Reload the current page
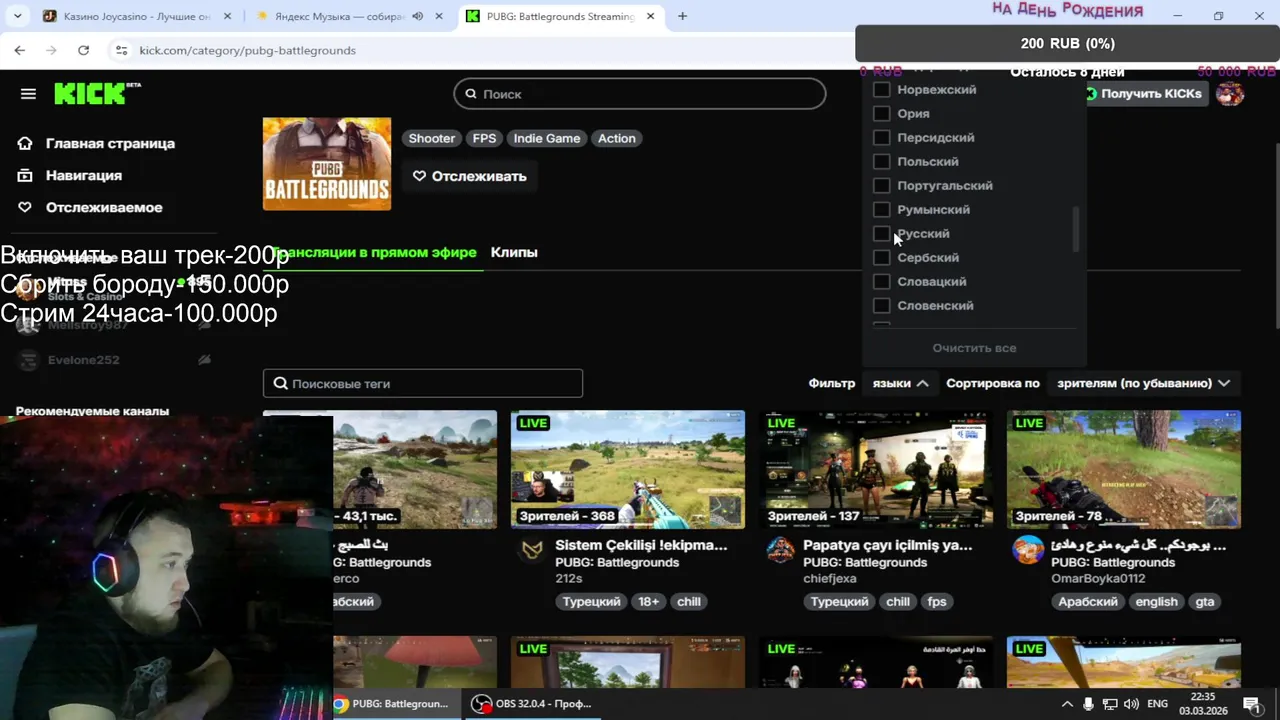The image size is (1280, 720). tap(83, 50)
